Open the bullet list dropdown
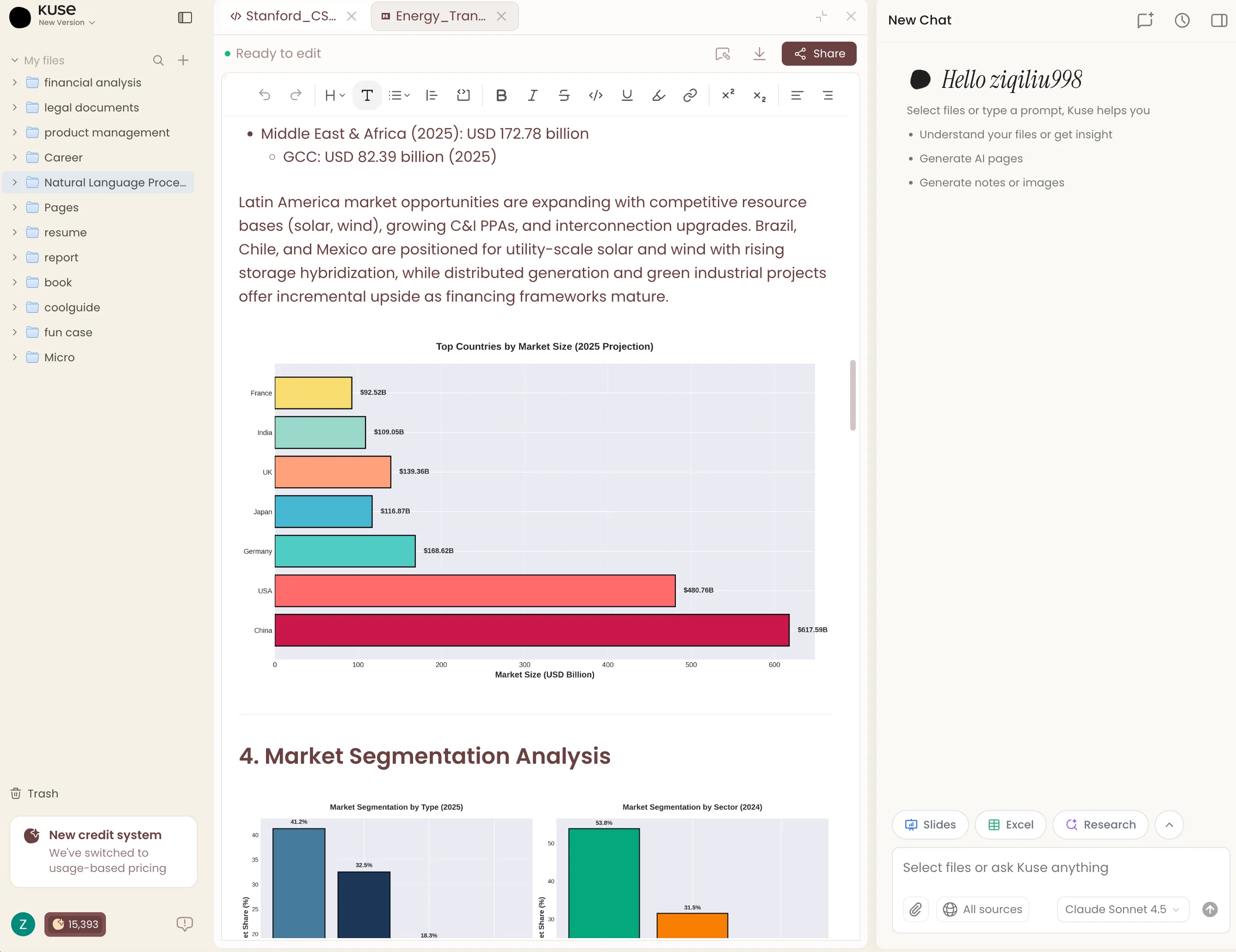The height and width of the screenshot is (952, 1236). (399, 95)
